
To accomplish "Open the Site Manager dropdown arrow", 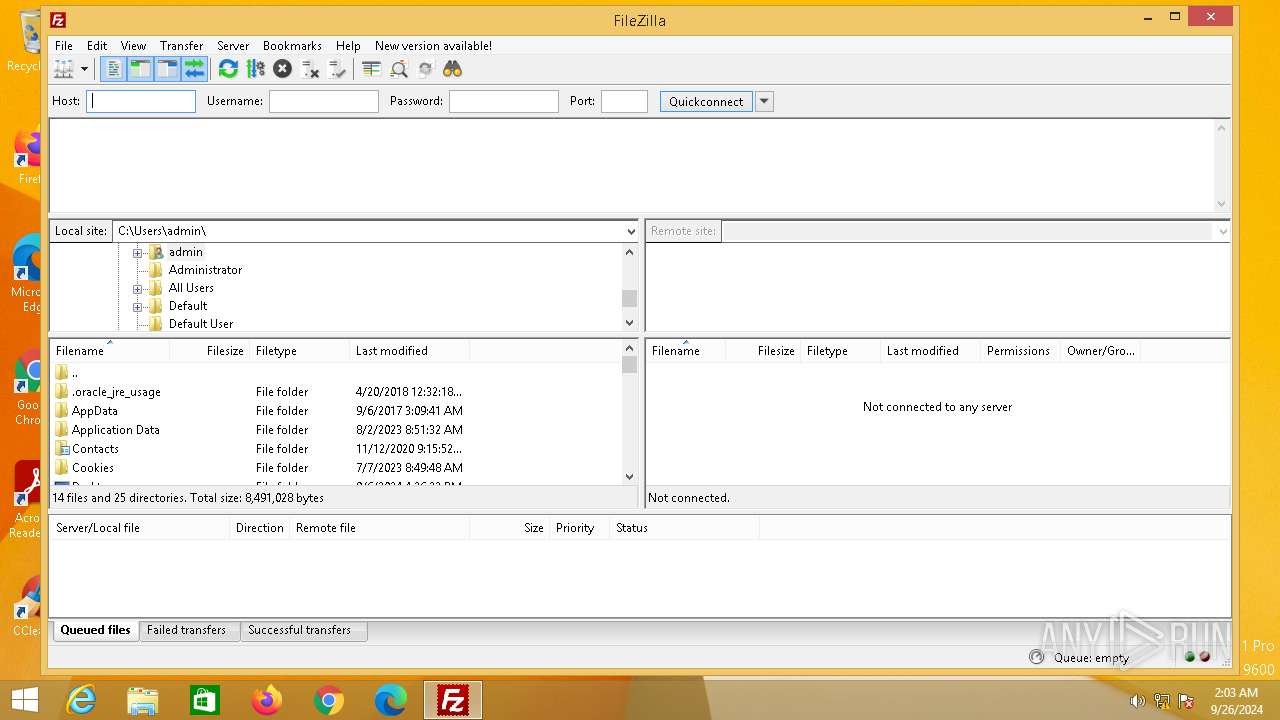I will tap(84, 69).
